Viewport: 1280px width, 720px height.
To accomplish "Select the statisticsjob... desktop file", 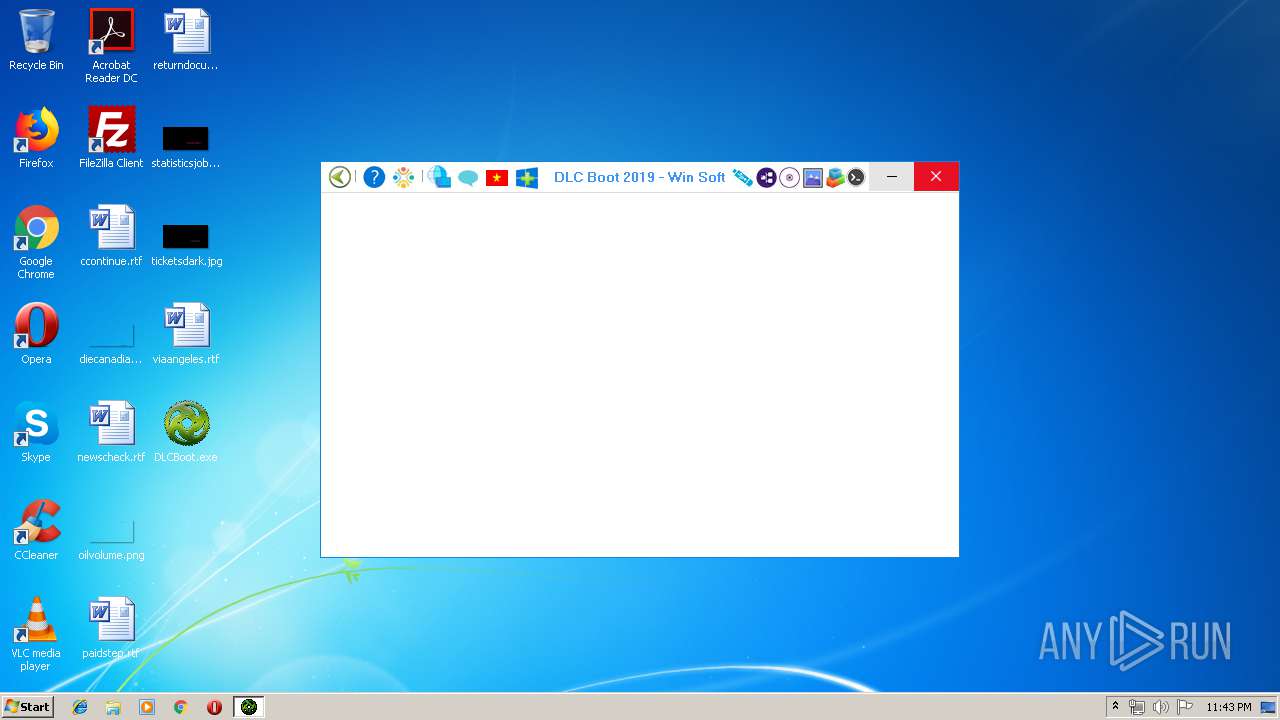I will 186,148.
